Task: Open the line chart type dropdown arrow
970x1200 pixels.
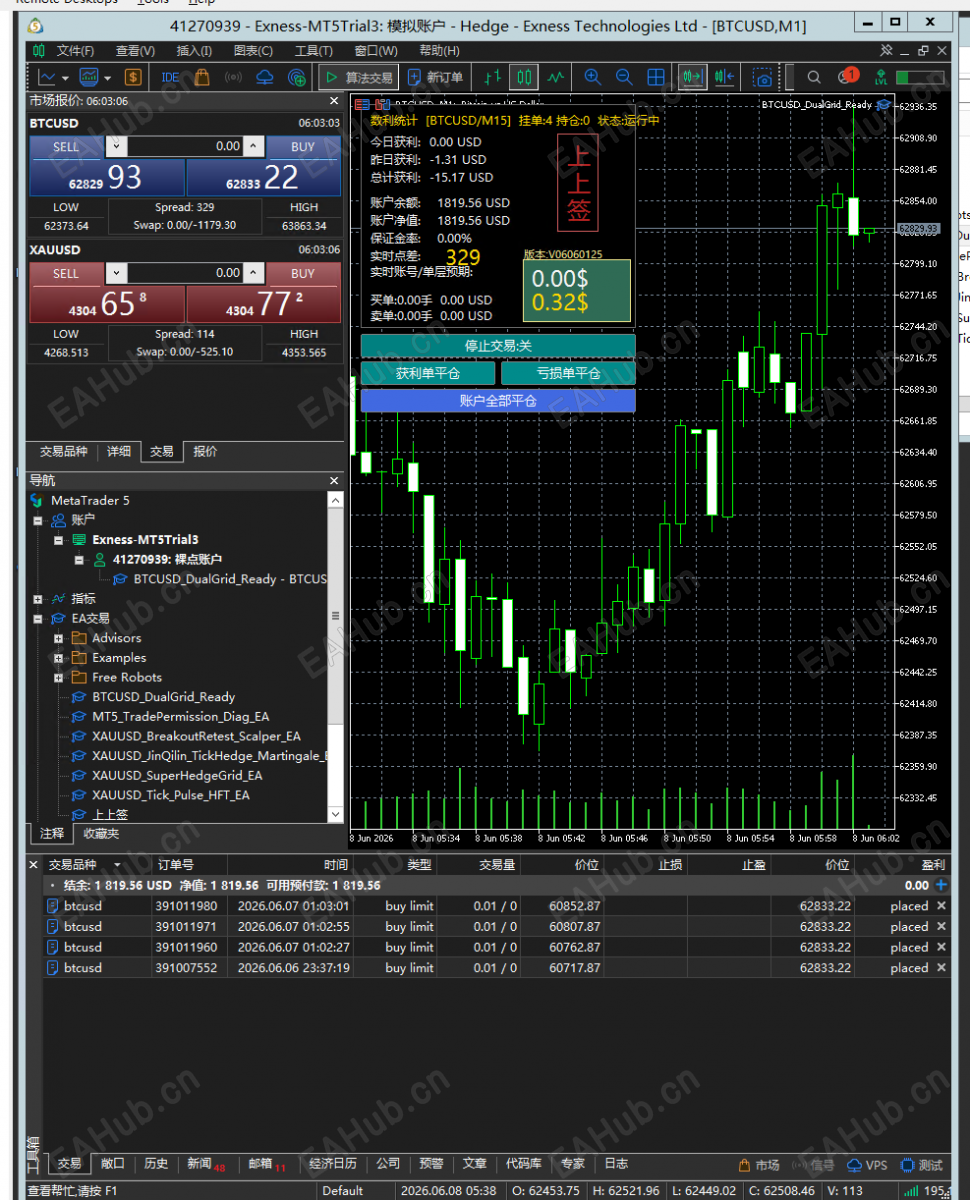Action: click(x=66, y=77)
